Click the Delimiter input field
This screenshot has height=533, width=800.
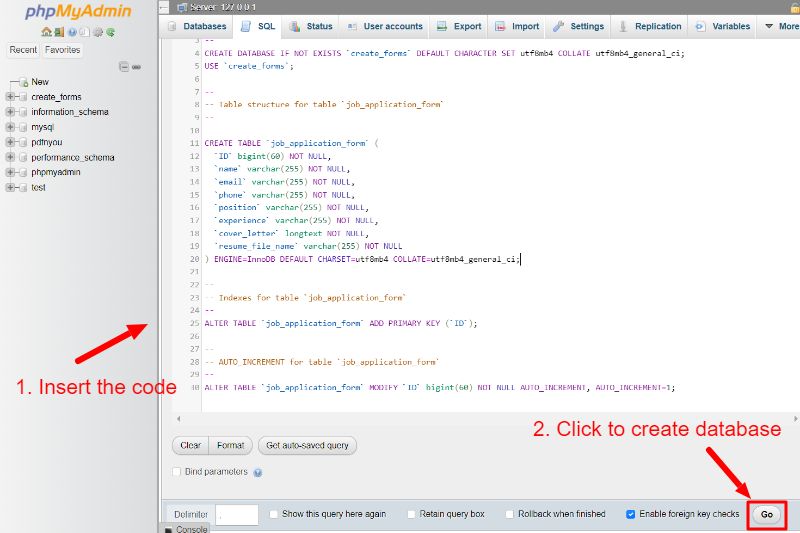[237, 515]
